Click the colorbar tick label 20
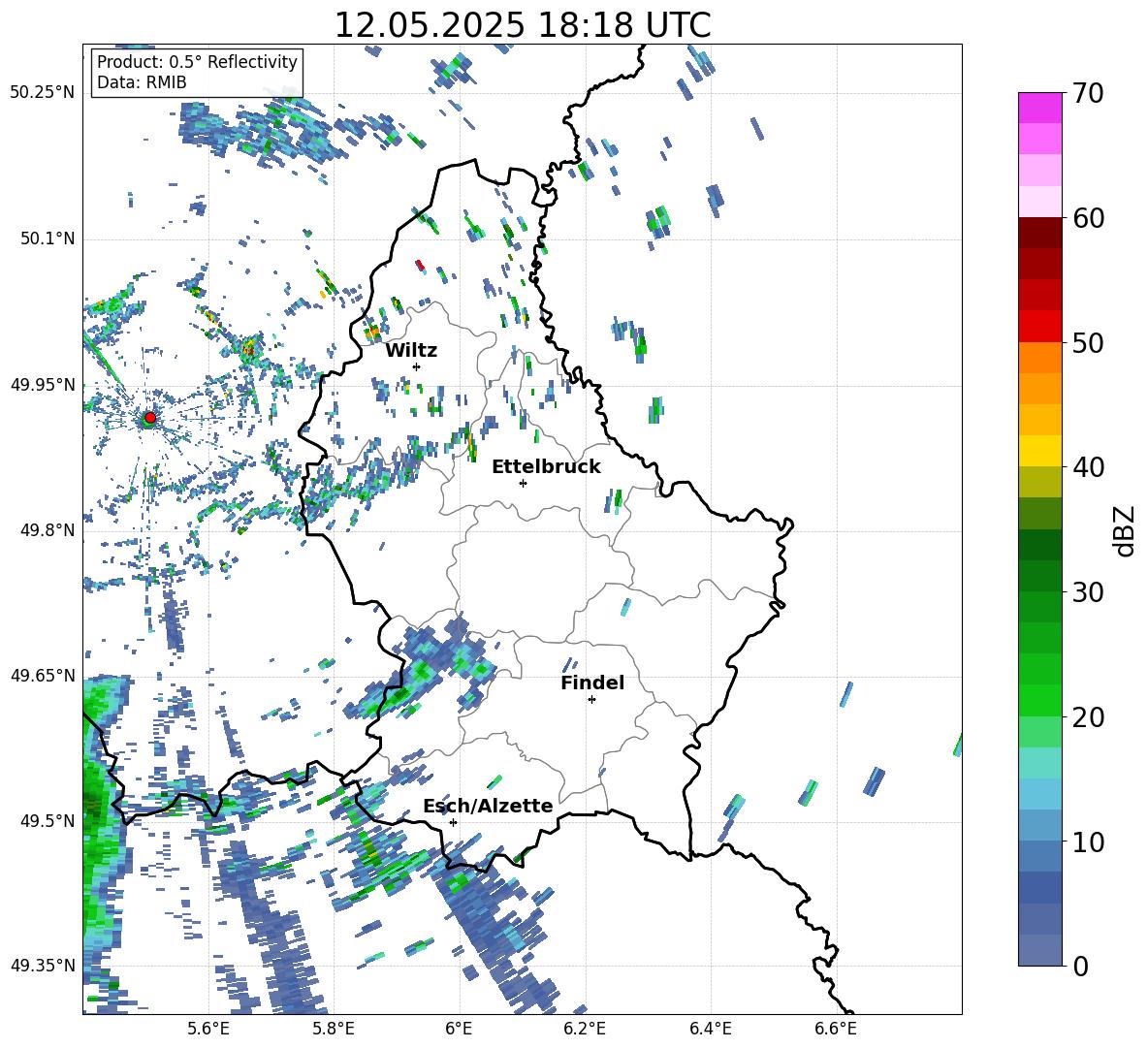The image size is (1148, 1048). 1088,717
